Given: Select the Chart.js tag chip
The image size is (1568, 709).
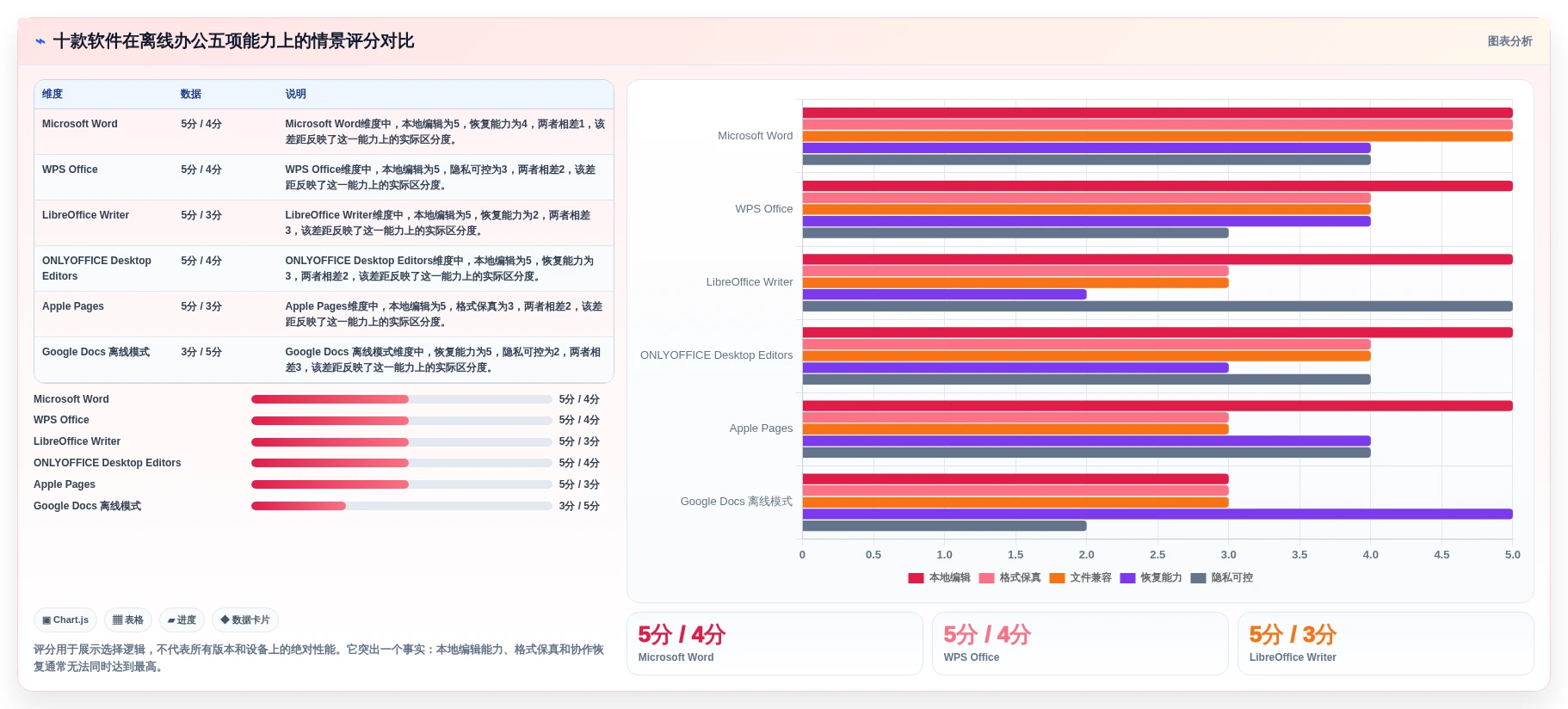Looking at the screenshot, I should click(x=65, y=620).
